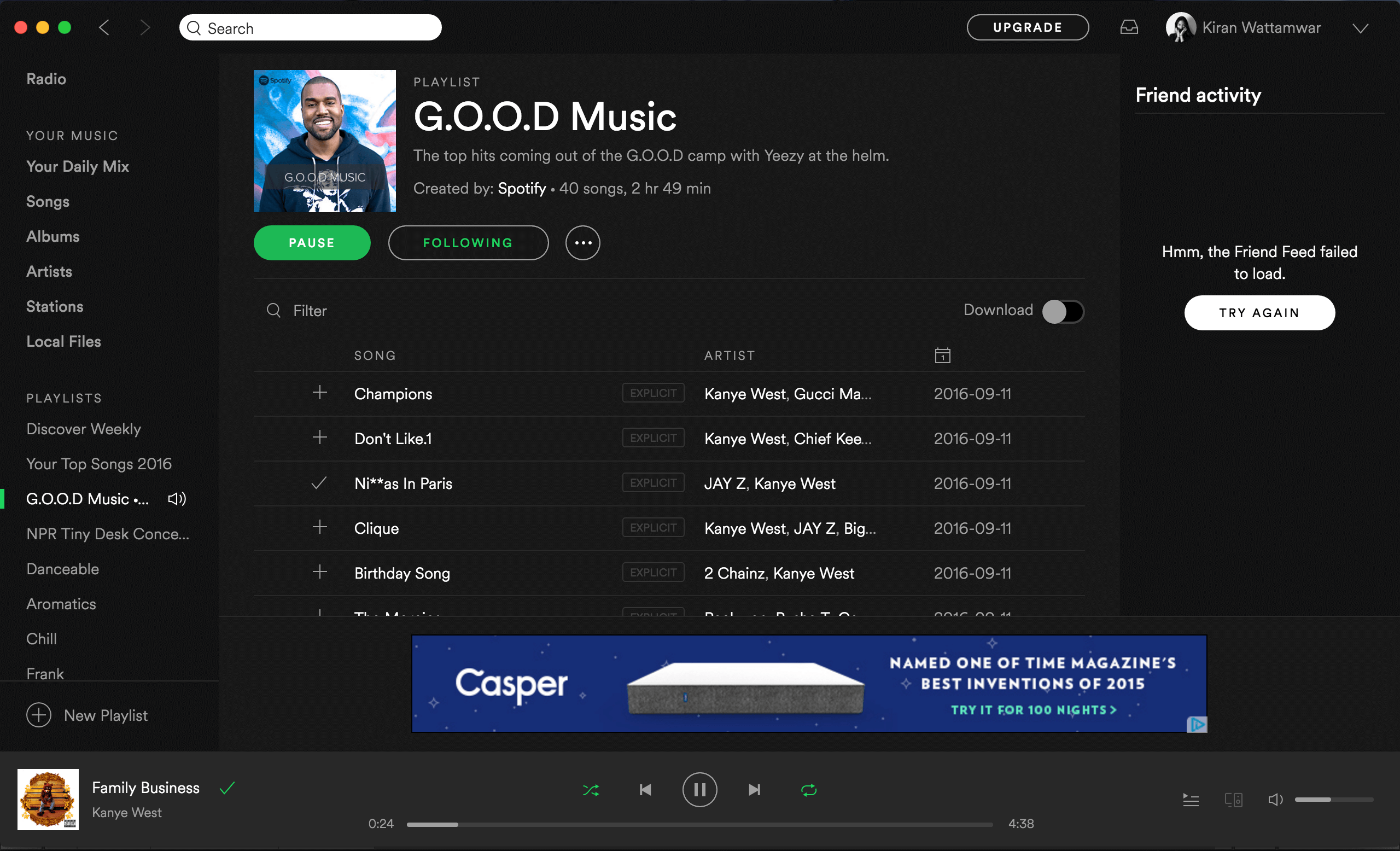1400x851 pixels.
Task: Click the now-playing speaker icon in sidebar
Action: coord(177,499)
